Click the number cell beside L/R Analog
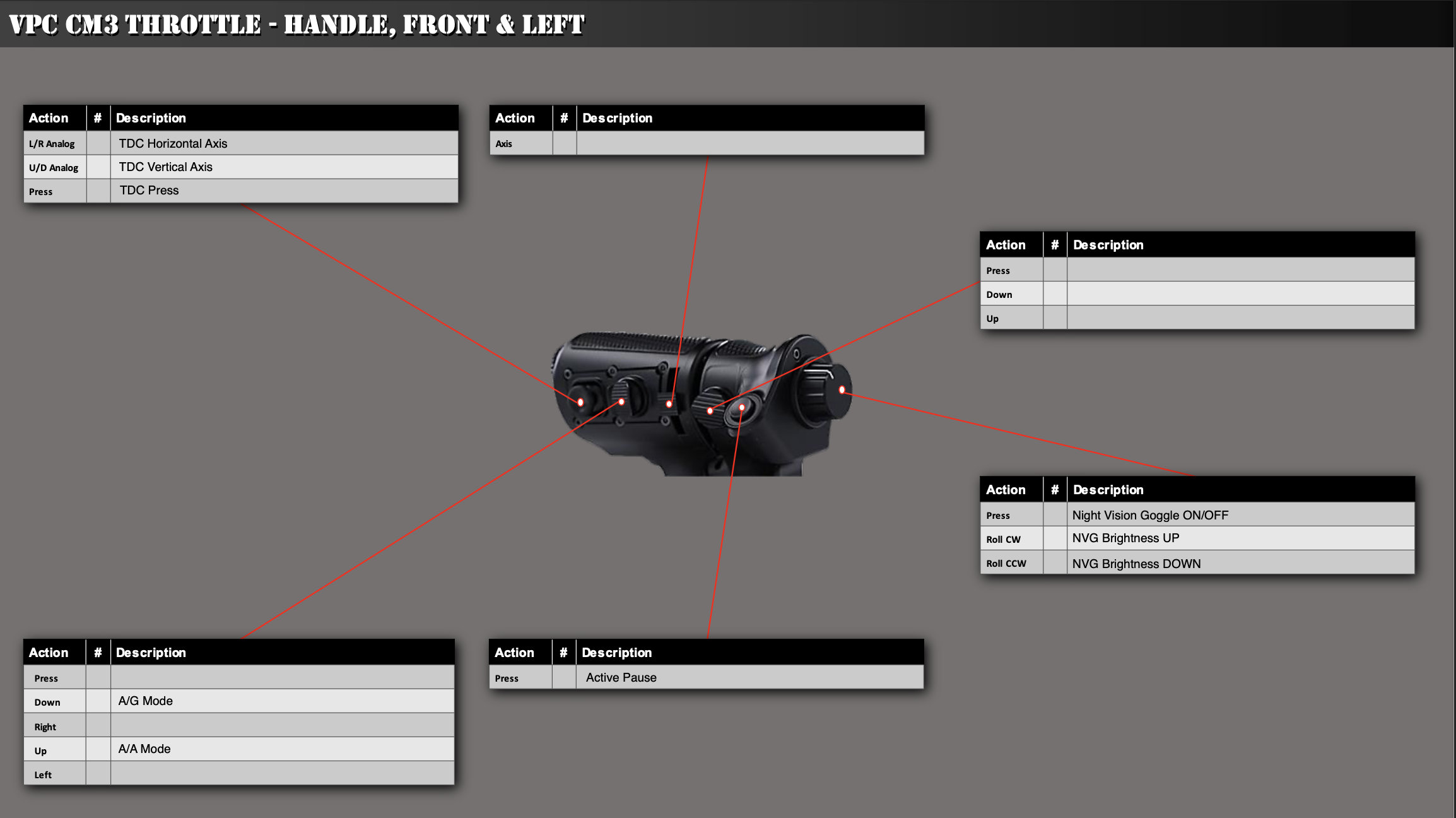The width and height of the screenshot is (1456, 818). (98, 143)
